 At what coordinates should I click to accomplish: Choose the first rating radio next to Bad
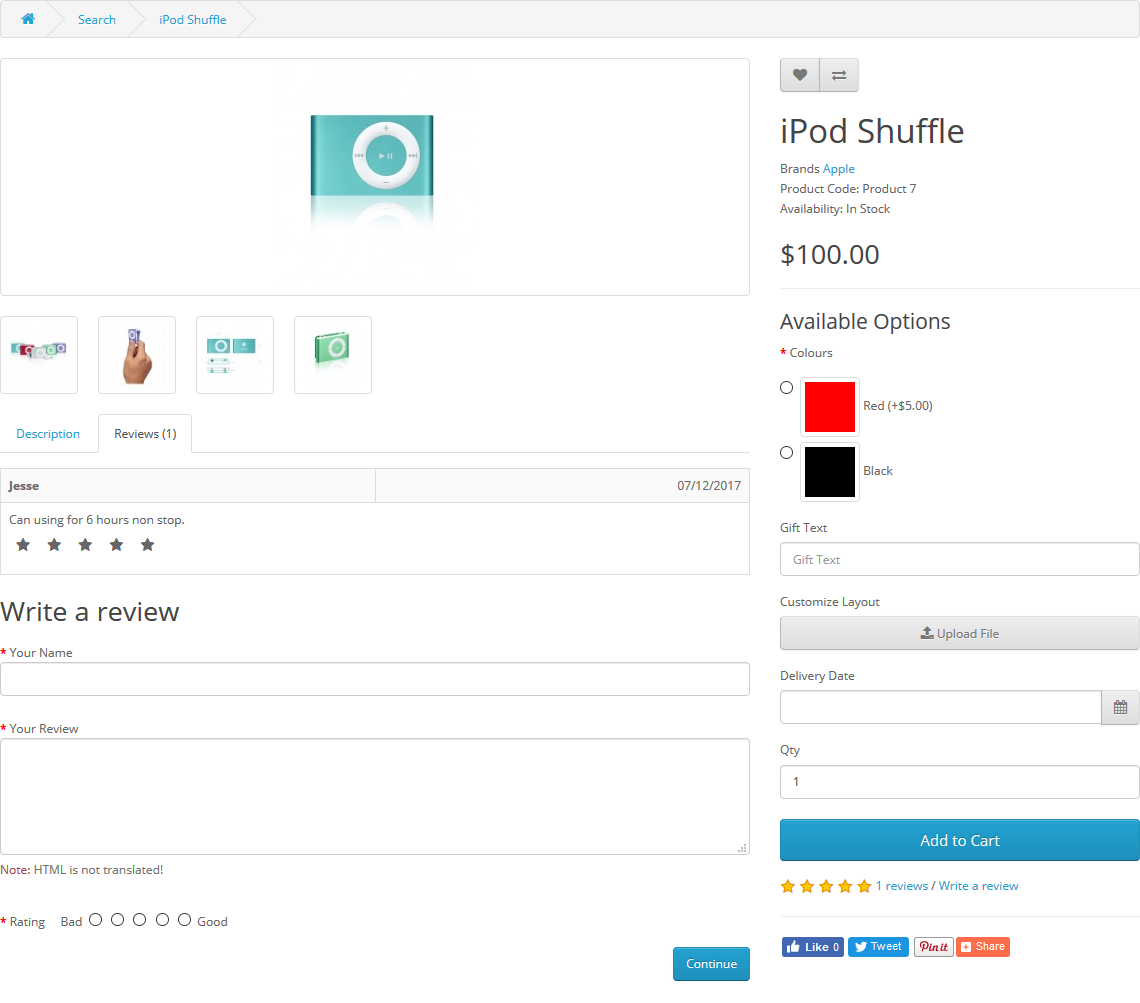click(95, 920)
